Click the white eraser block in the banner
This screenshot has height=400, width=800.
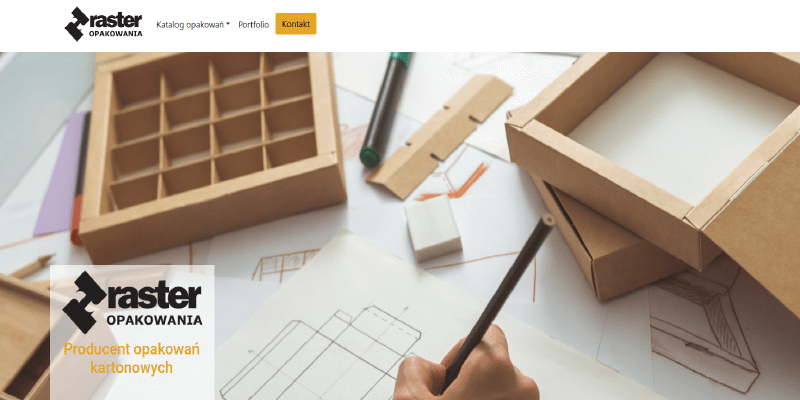pos(434,228)
